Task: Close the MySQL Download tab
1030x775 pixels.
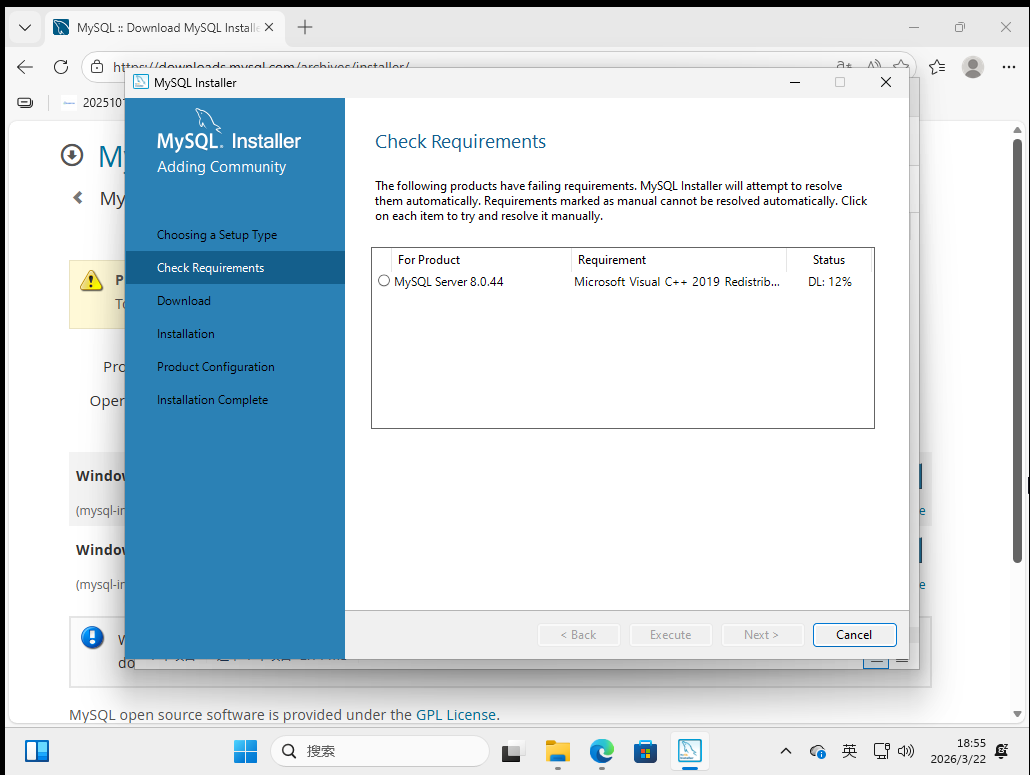Action: coord(269,27)
